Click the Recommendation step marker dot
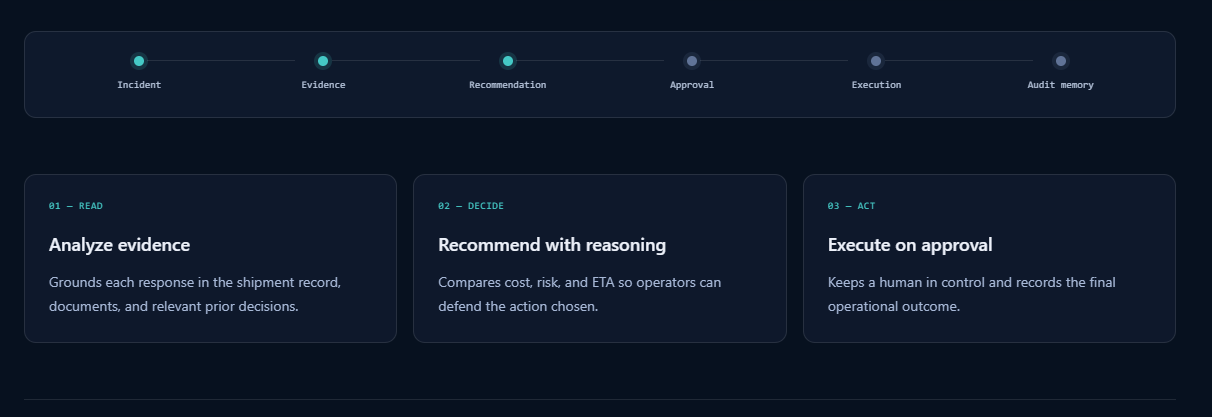1212x417 pixels. pos(508,61)
